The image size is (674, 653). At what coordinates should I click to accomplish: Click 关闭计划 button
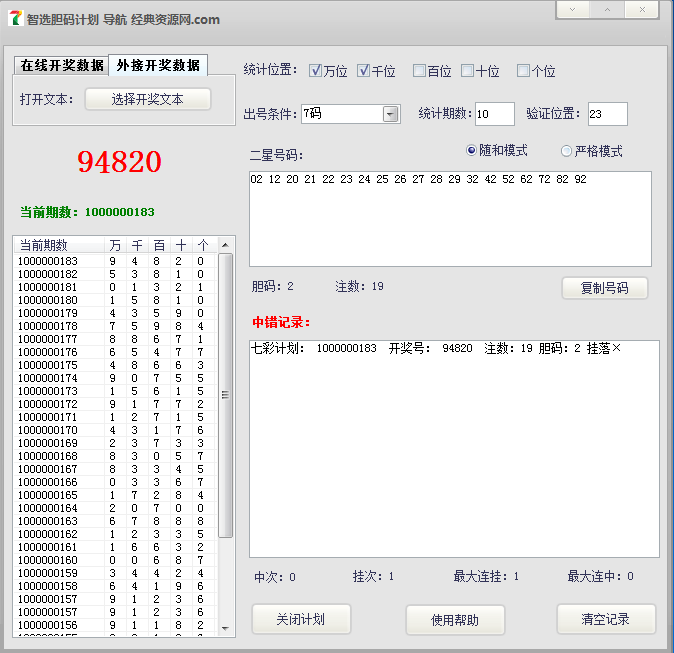pyautogui.click(x=301, y=619)
